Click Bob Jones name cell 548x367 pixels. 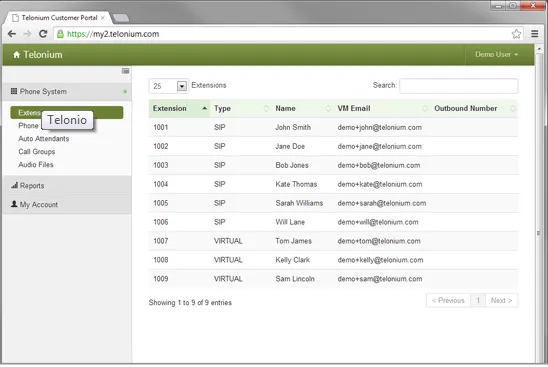[292, 165]
